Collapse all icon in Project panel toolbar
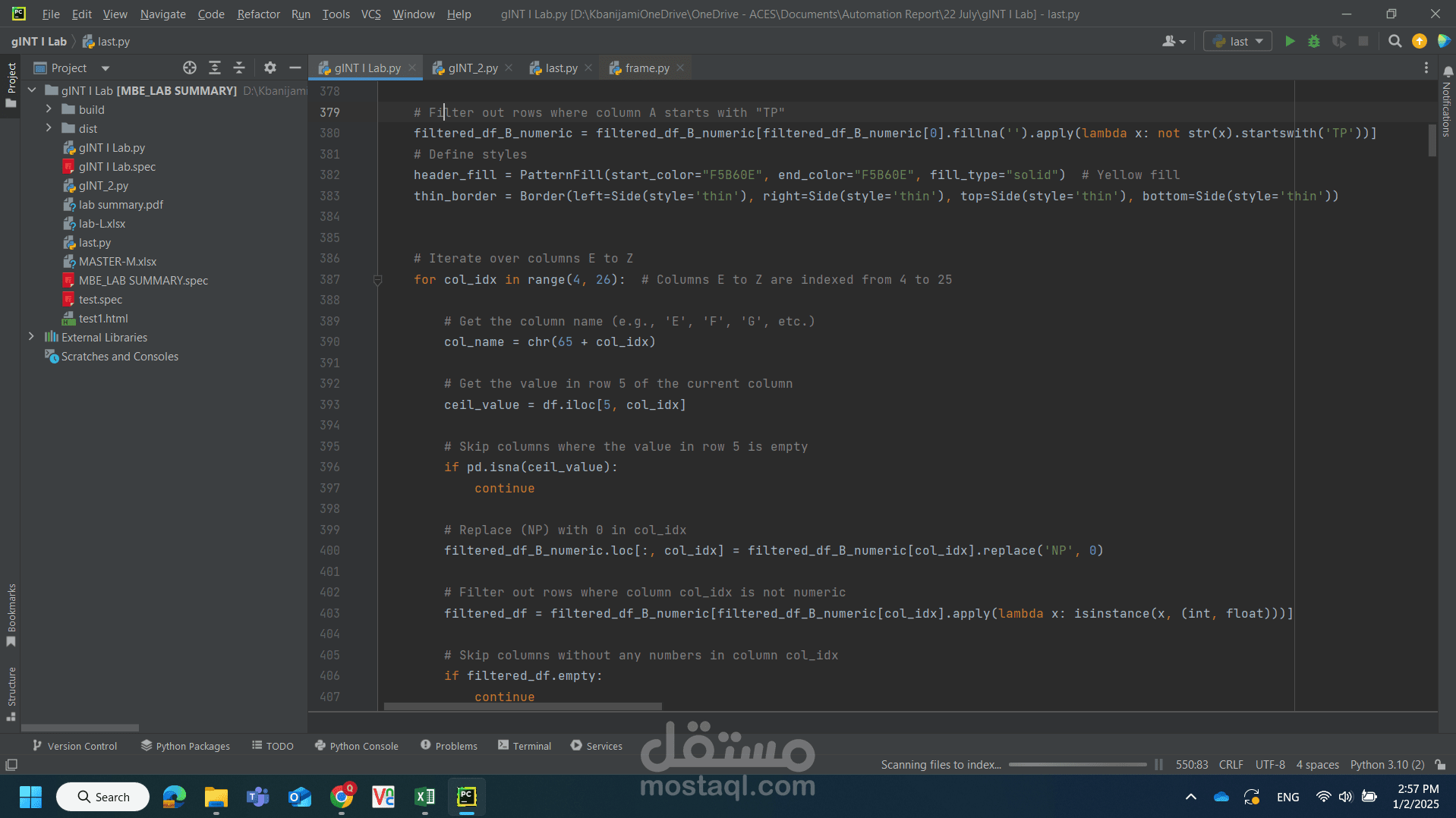This screenshot has width=1456, height=818. 239,68
